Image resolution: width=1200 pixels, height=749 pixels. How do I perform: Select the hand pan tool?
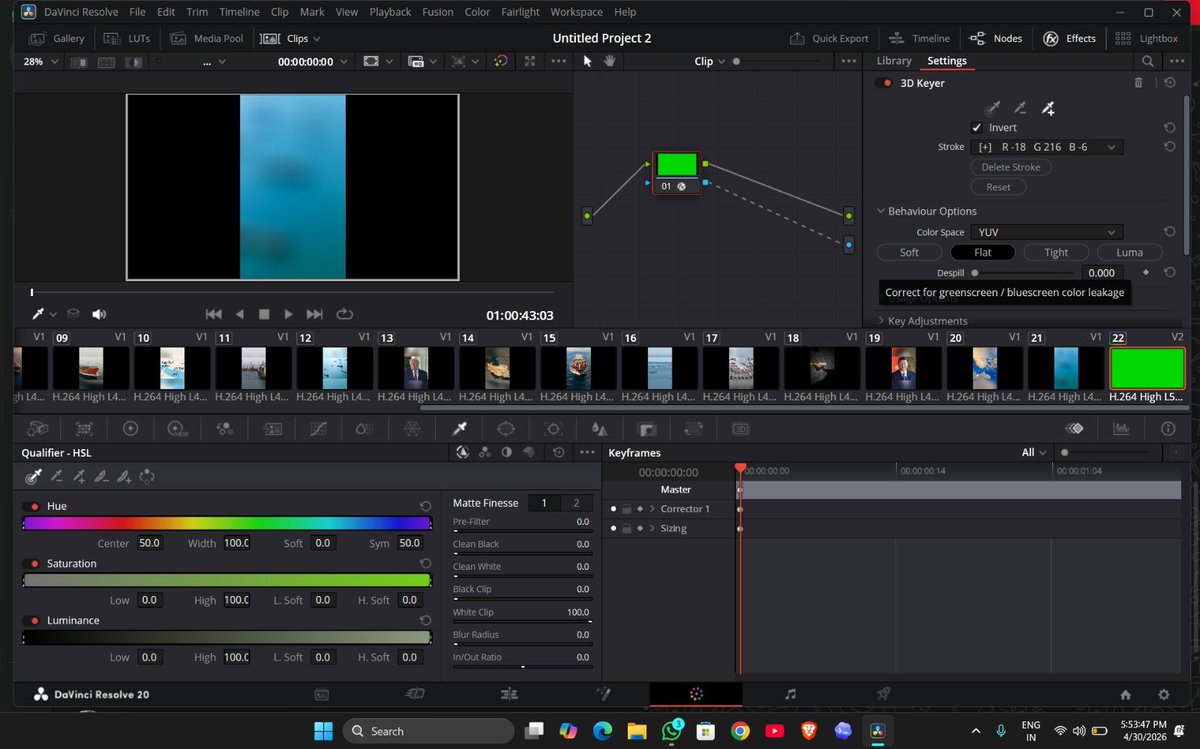(609, 61)
